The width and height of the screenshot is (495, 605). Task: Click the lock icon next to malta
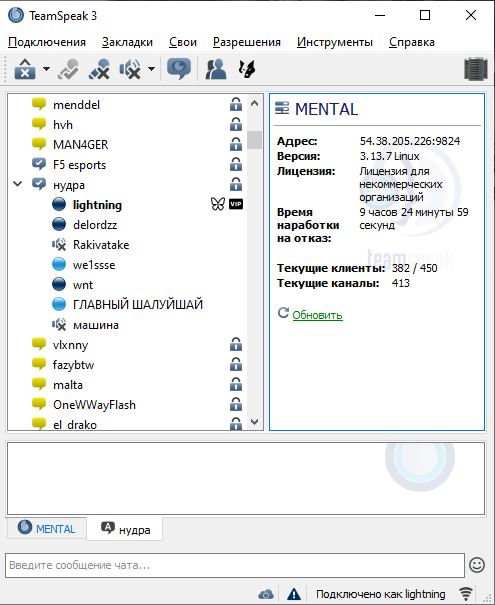(x=236, y=384)
